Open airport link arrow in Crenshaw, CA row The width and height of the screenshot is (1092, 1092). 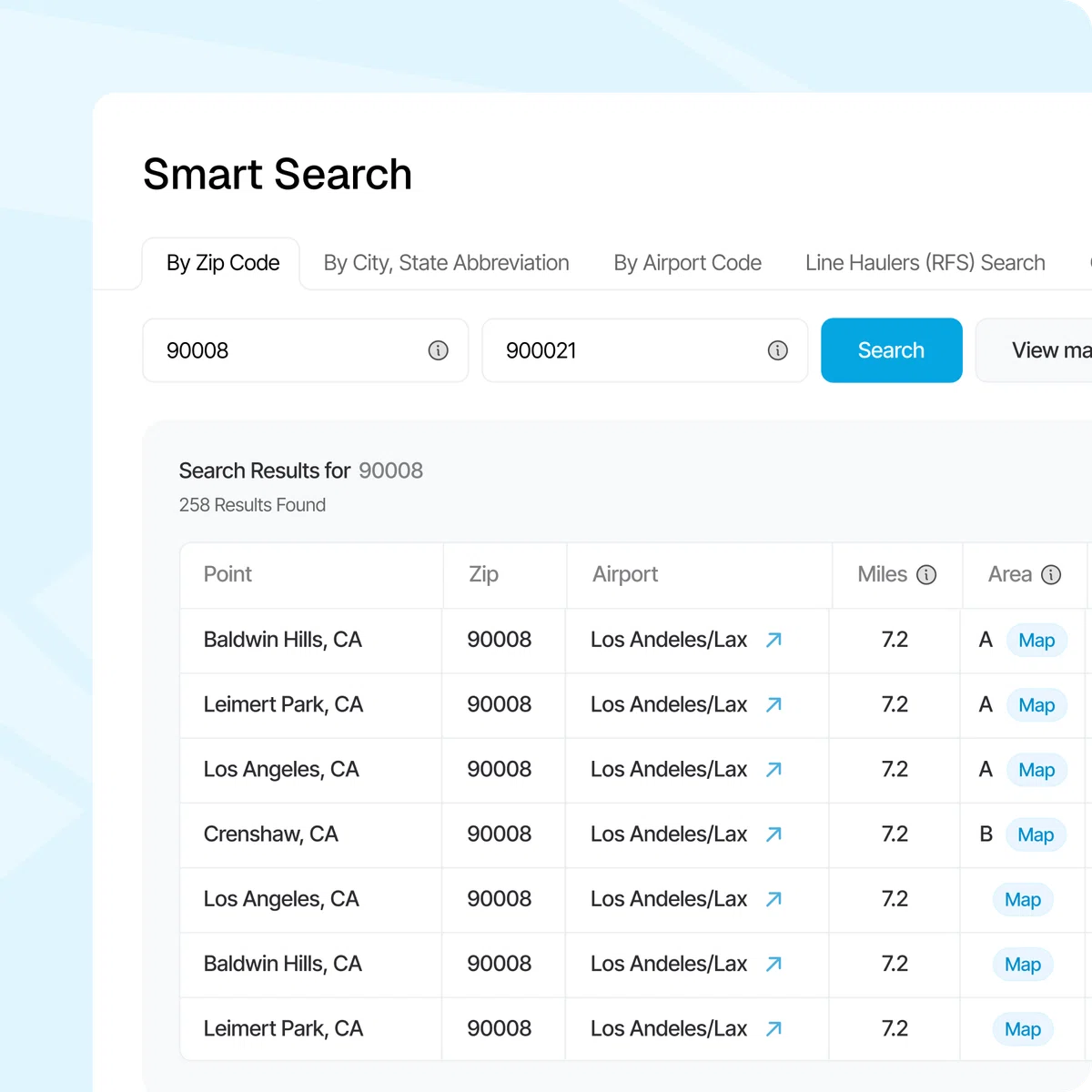pyautogui.click(x=773, y=834)
